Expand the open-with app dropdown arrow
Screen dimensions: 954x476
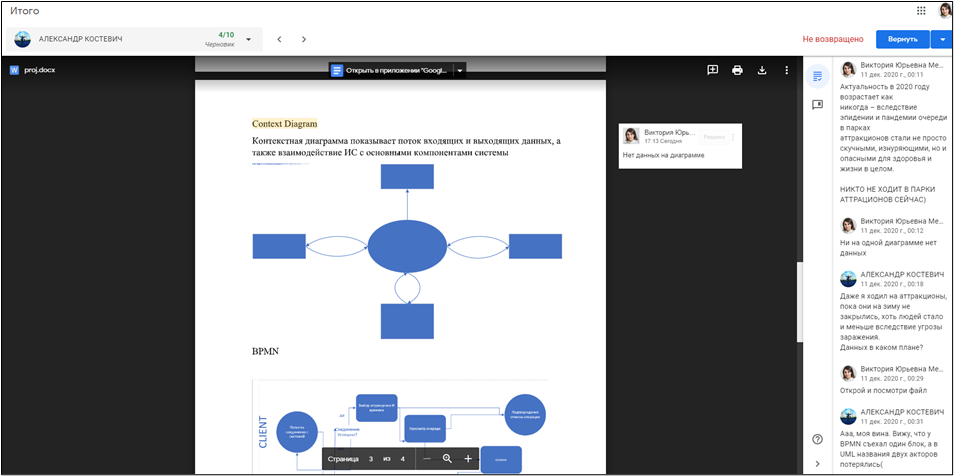coord(459,70)
